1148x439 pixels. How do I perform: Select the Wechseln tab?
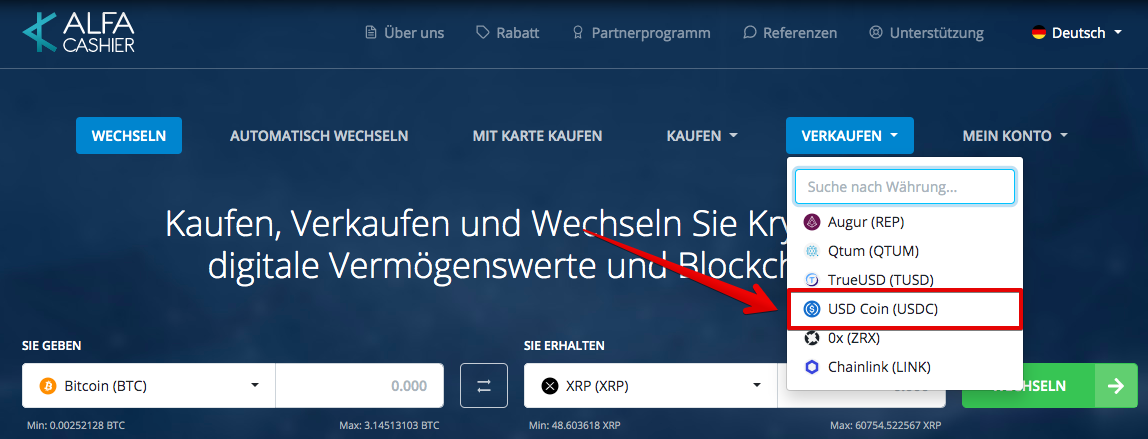coord(129,136)
